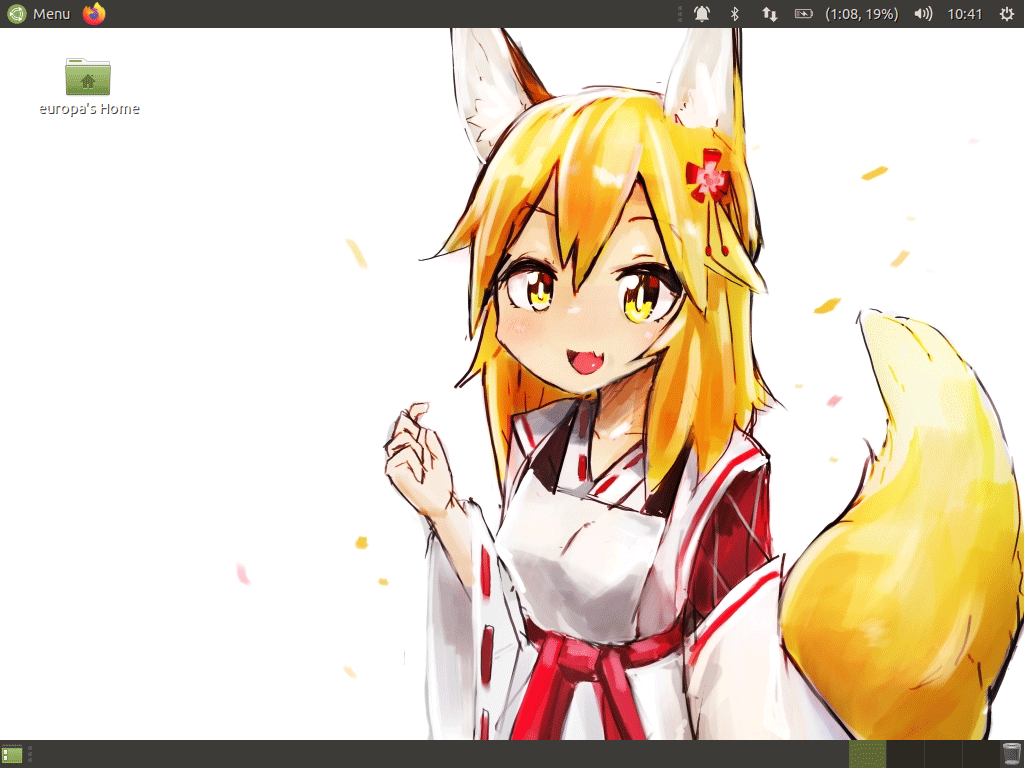Open the network connections indicator

click(769, 14)
